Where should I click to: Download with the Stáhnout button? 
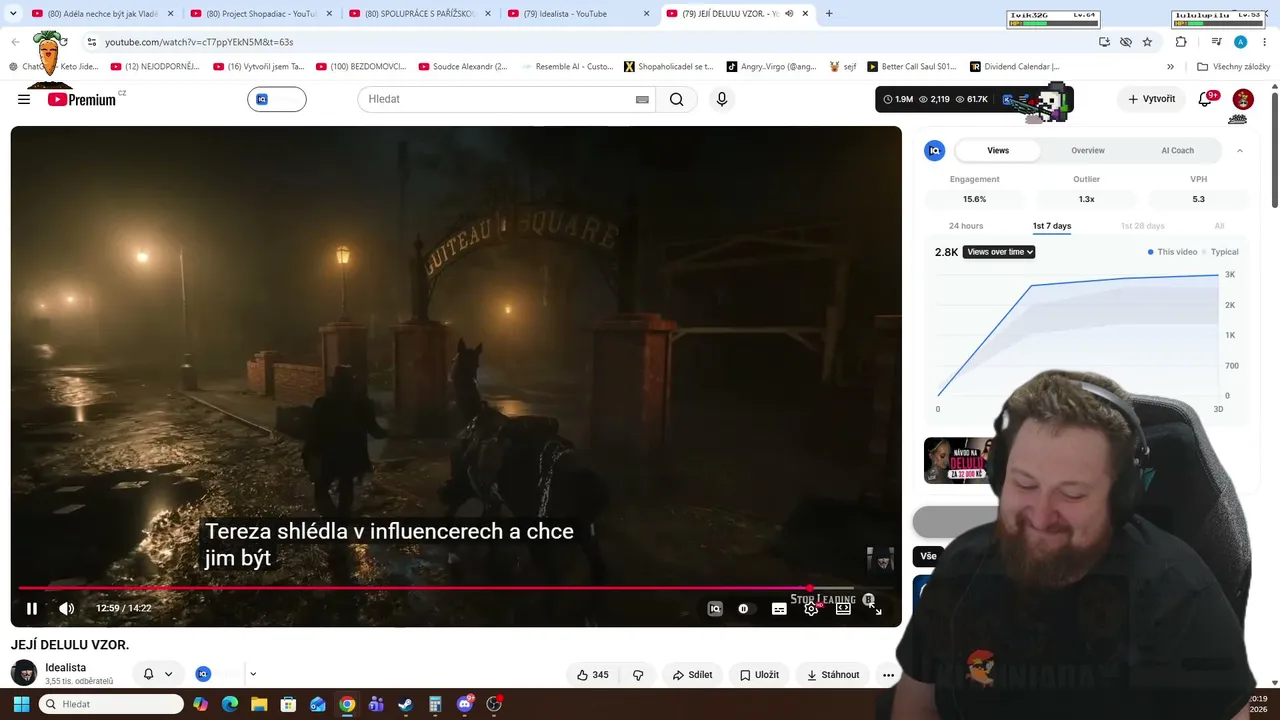pyautogui.click(x=833, y=675)
